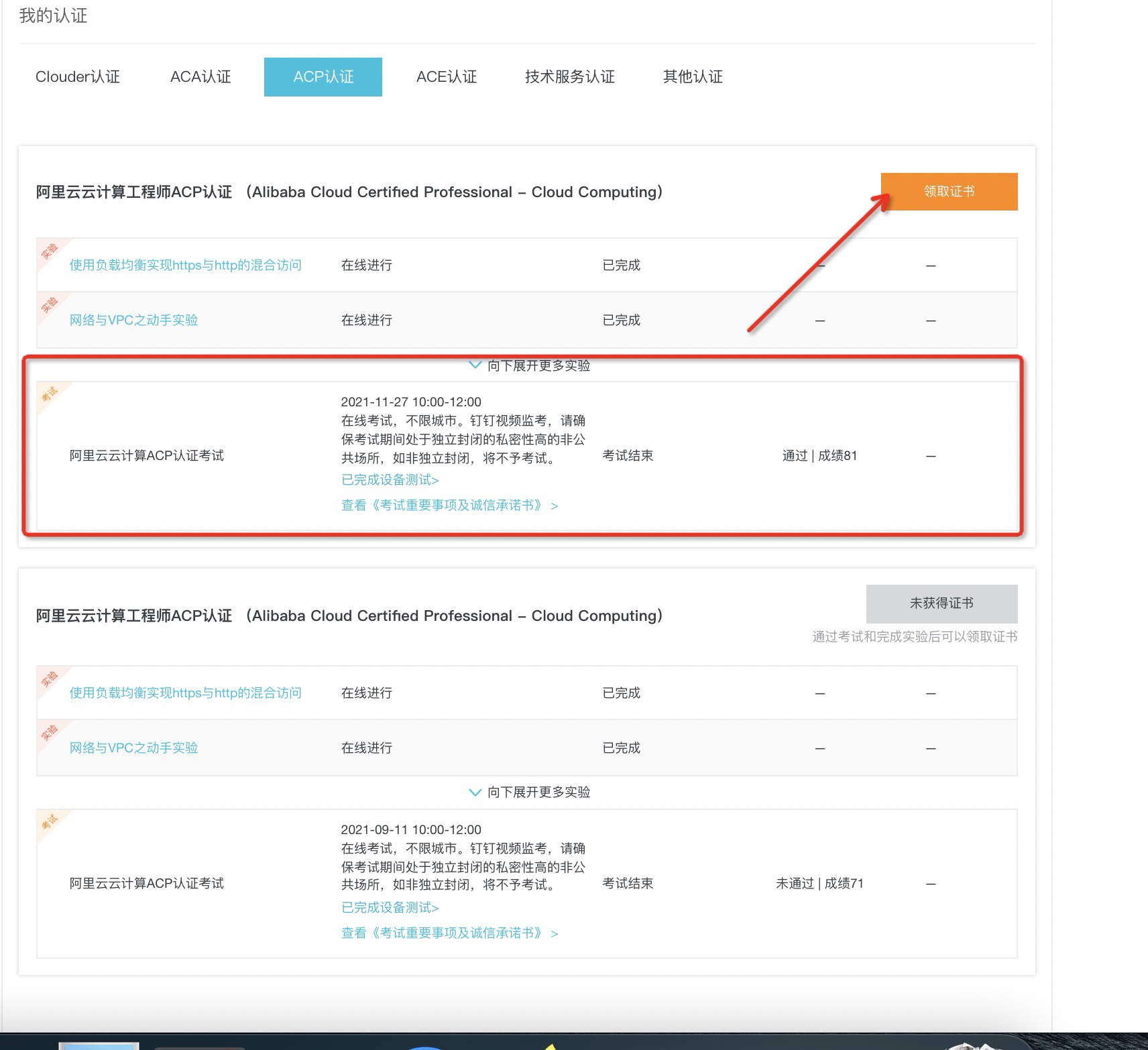The width and height of the screenshot is (1148, 1050).
Task: Open 已完成设备测试 for the 2021-11-27 exam
Action: pyautogui.click(x=390, y=480)
